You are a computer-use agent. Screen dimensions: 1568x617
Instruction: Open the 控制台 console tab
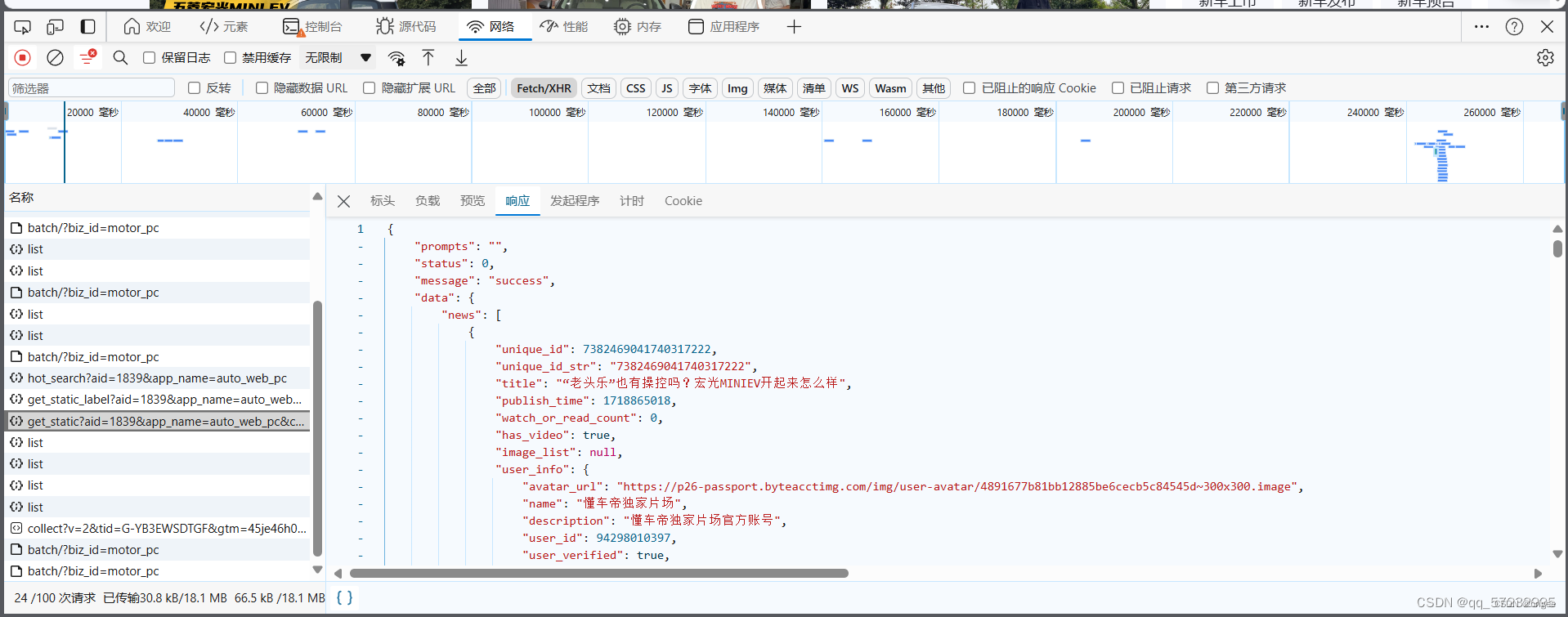tap(312, 27)
